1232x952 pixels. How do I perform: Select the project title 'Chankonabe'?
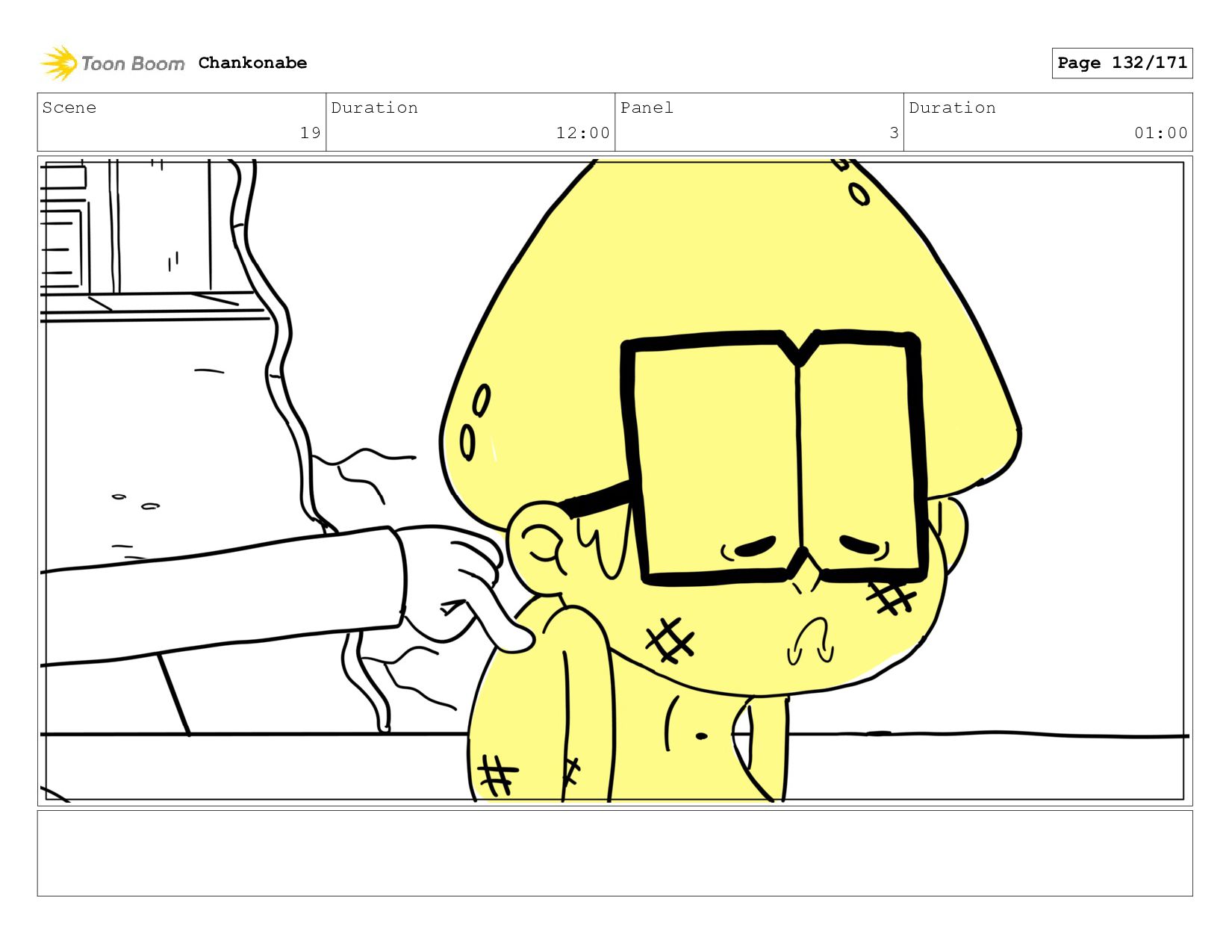coord(252,63)
